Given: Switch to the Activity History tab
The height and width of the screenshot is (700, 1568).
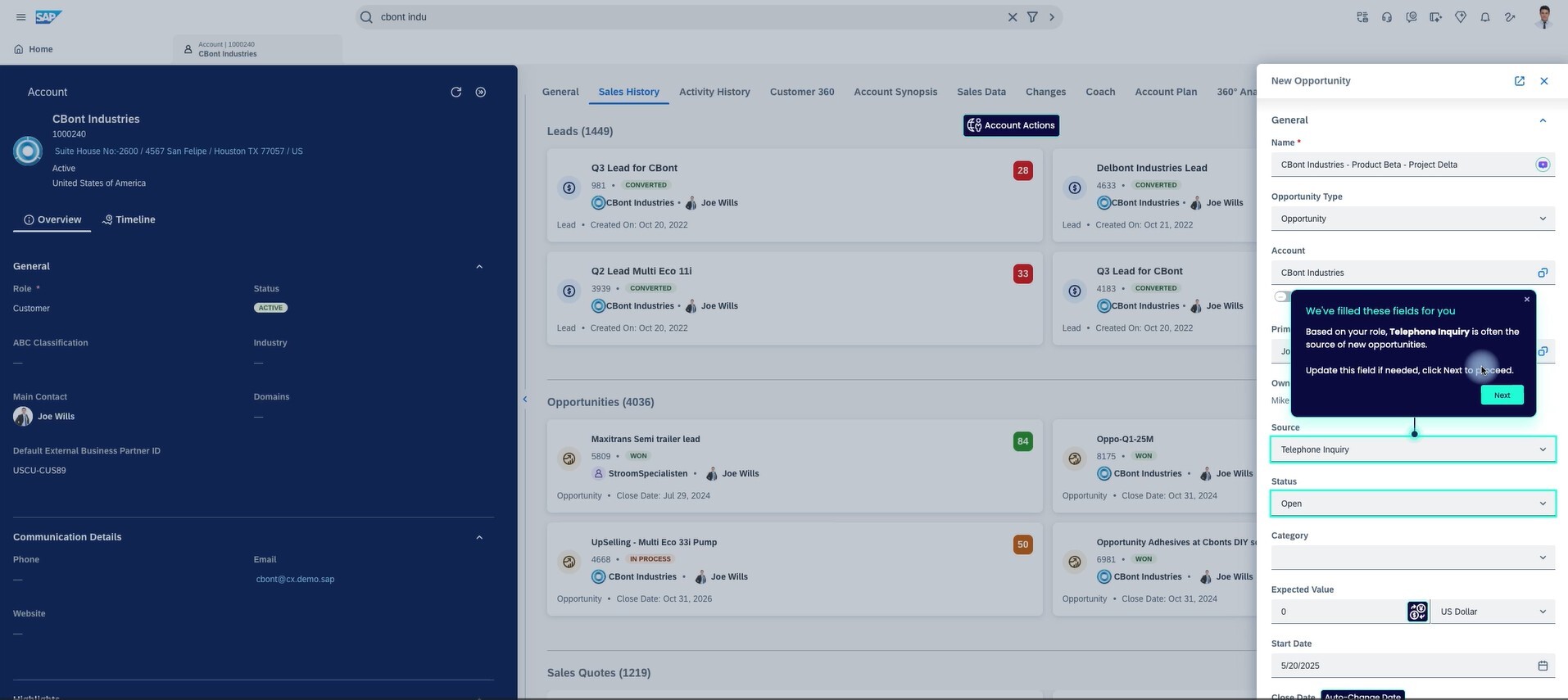Looking at the screenshot, I should pyautogui.click(x=714, y=92).
